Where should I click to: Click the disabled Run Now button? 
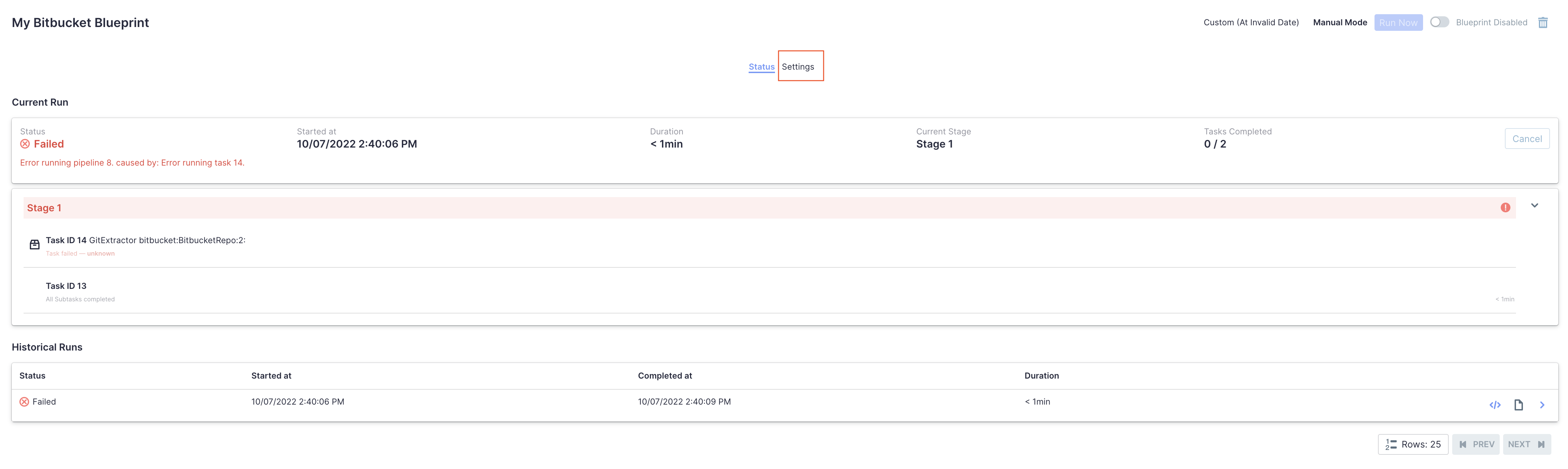tap(1398, 22)
